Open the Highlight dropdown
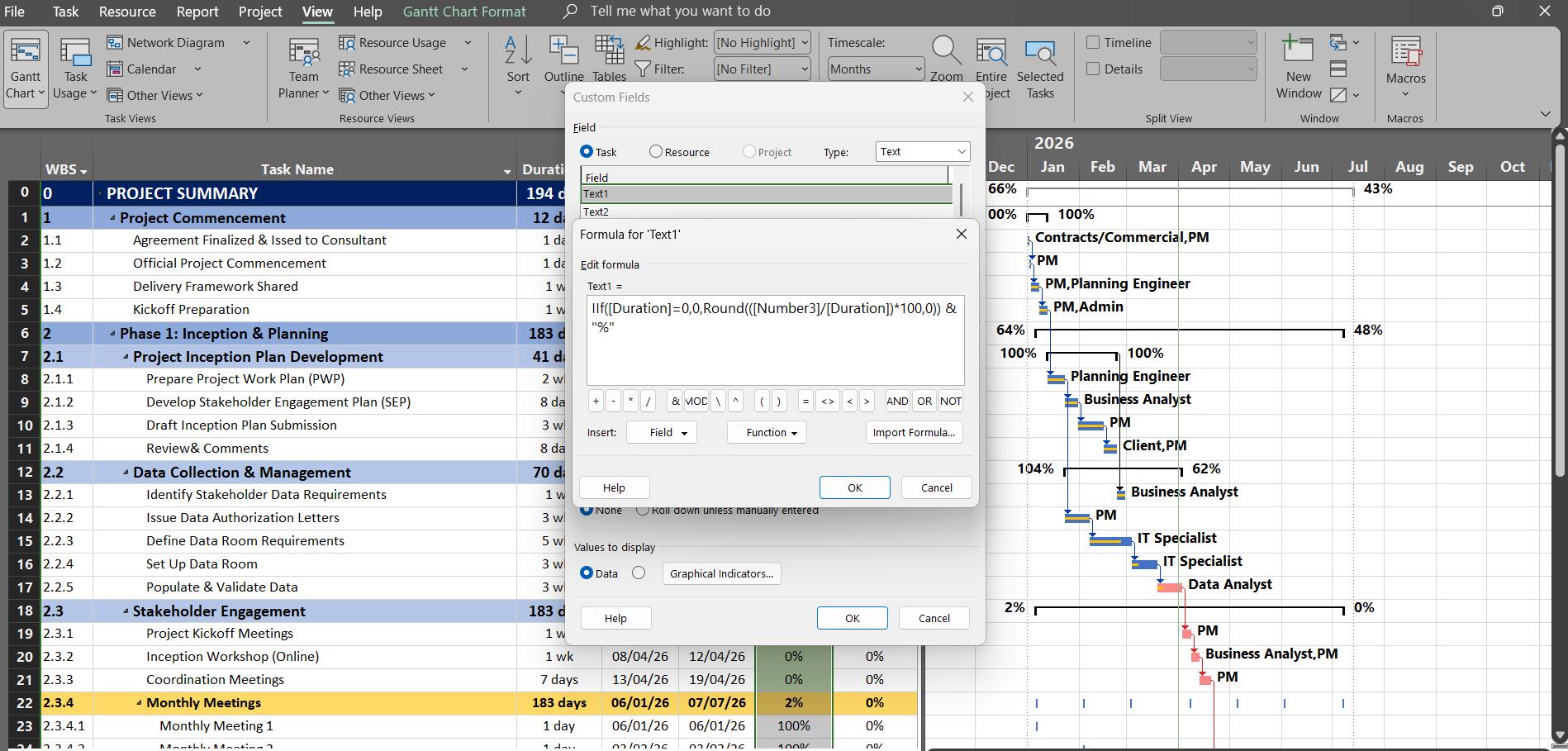 pos(762,42)
